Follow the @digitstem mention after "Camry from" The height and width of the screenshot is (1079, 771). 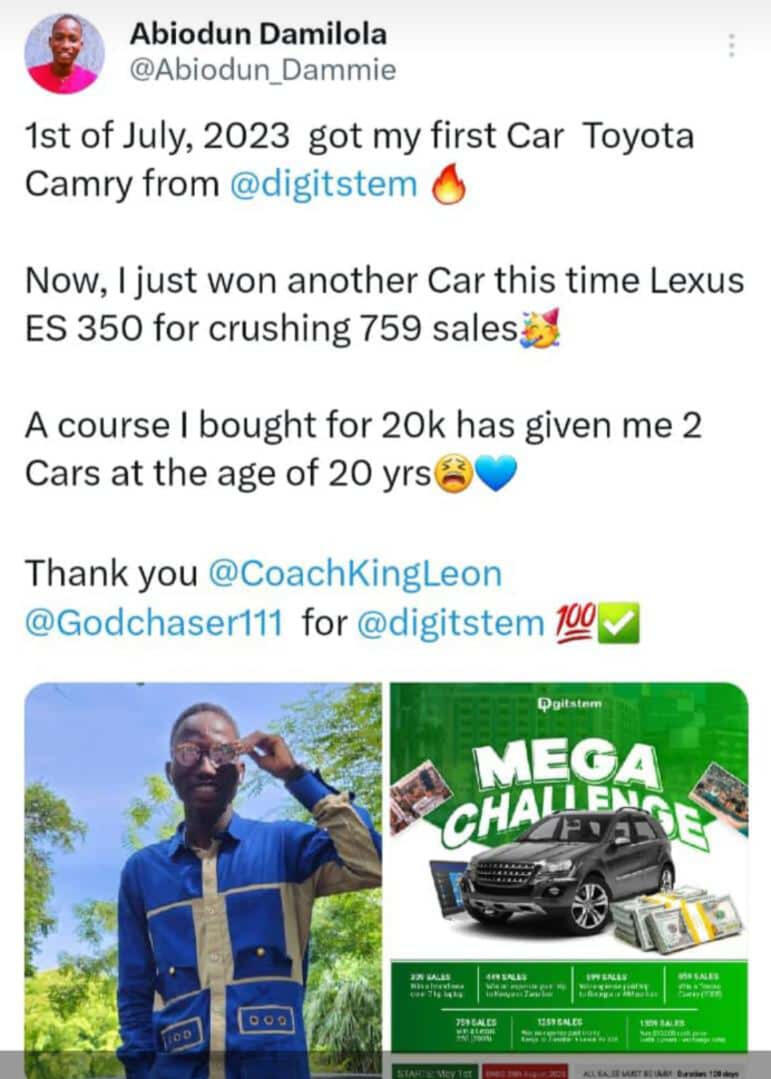pyautogui.click(x=324, y=184)
